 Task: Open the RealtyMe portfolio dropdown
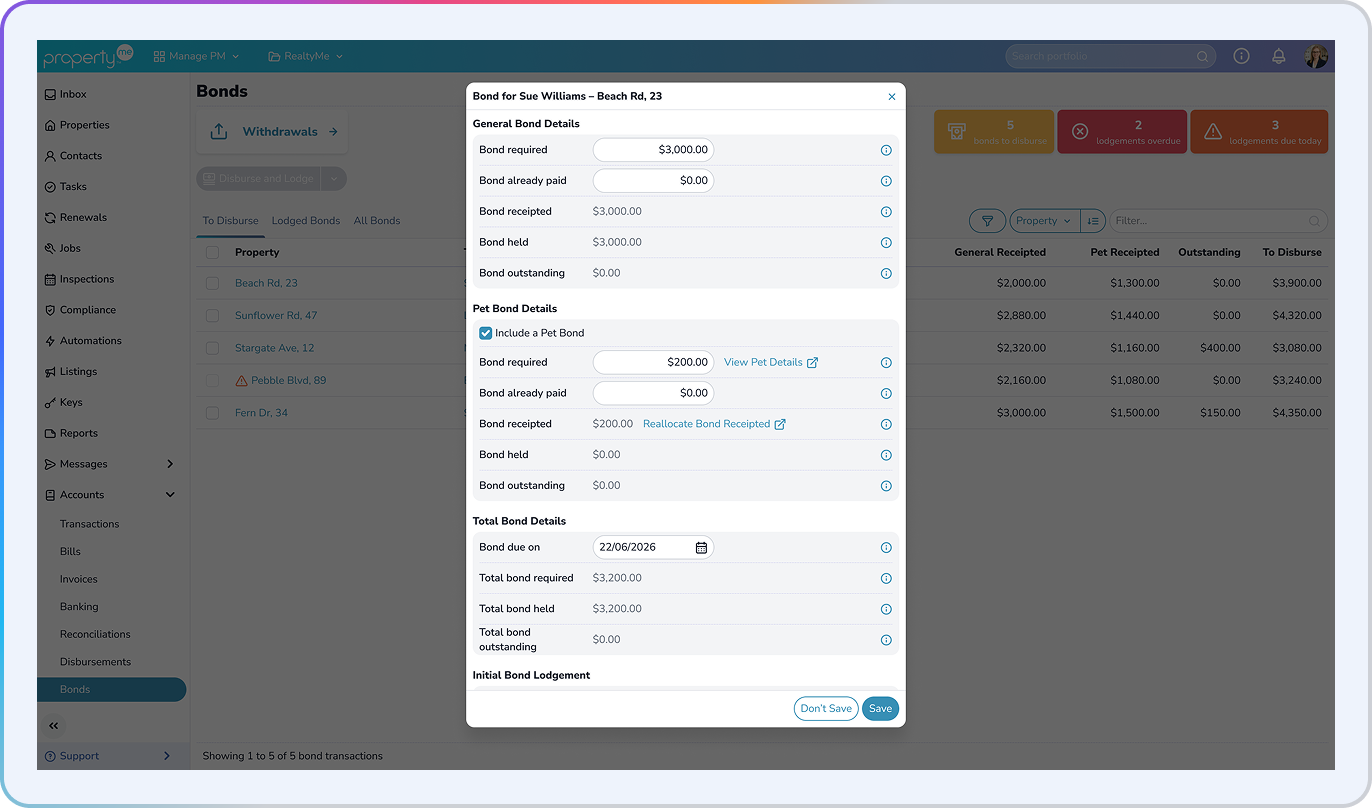[x=306, y=56]
